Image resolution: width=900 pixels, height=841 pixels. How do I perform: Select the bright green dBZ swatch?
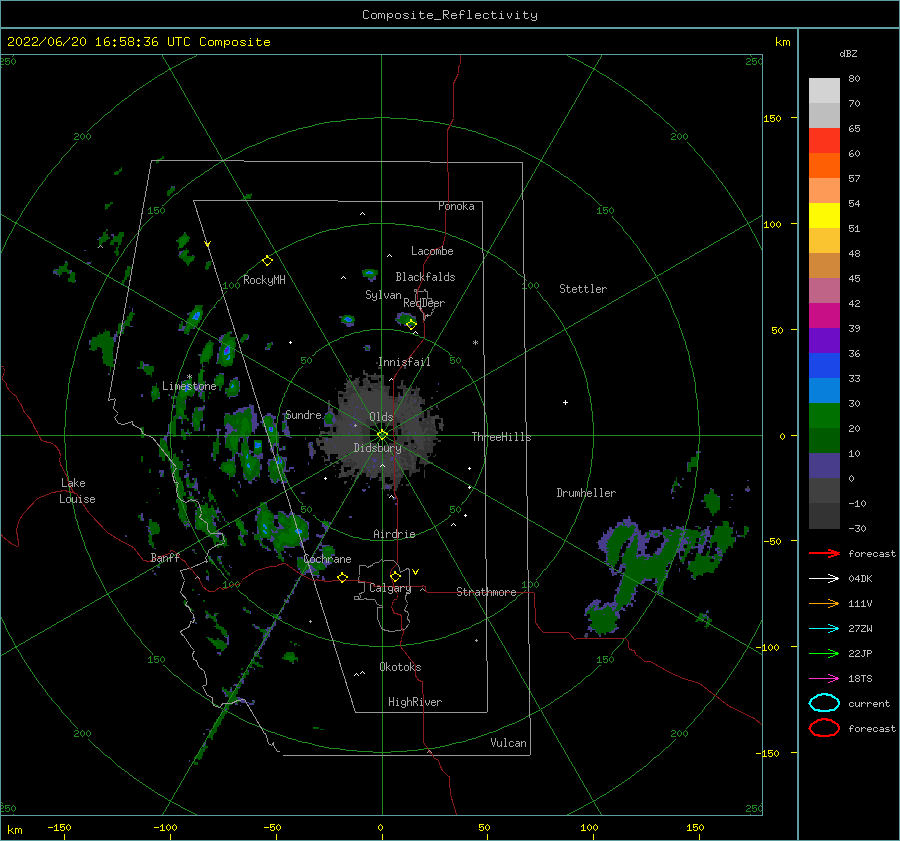click(824, 415)
